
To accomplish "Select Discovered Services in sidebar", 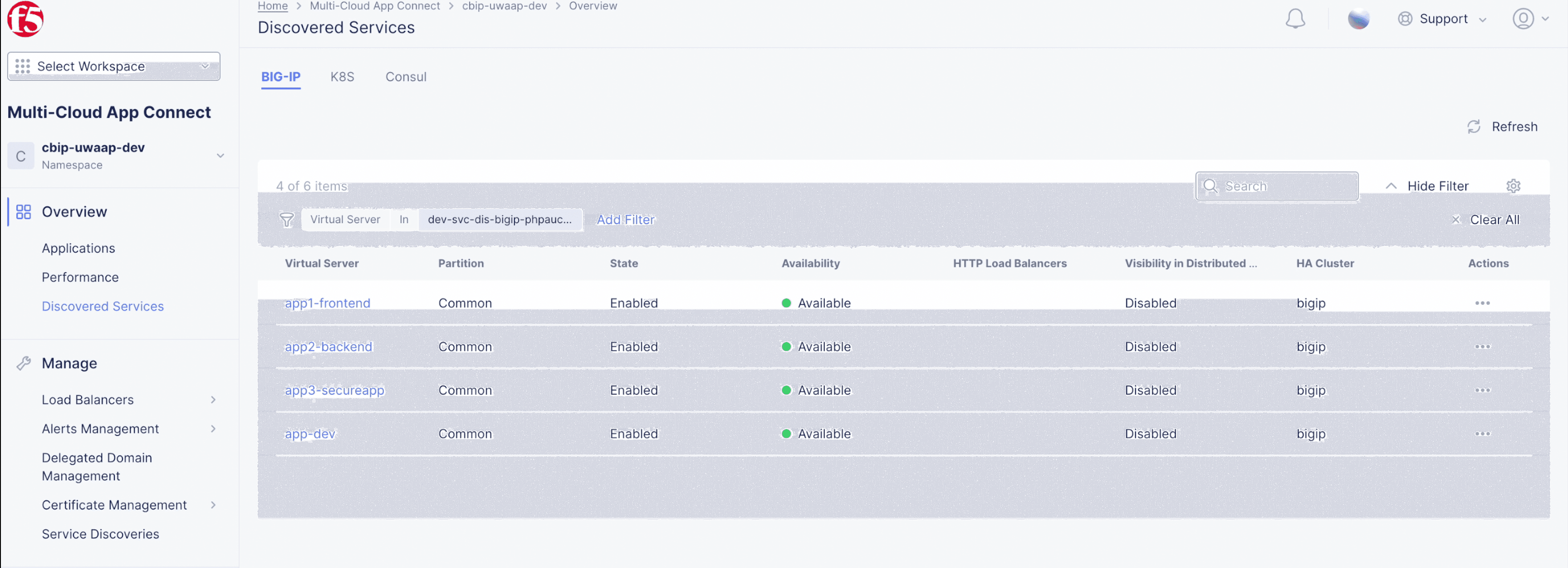I will (103, 307).
